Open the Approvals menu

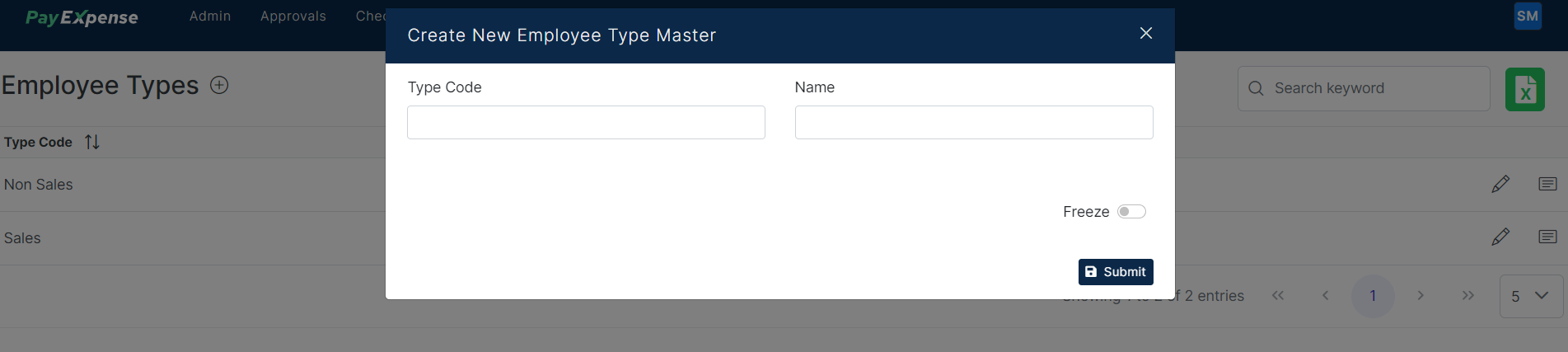[293, 16]
